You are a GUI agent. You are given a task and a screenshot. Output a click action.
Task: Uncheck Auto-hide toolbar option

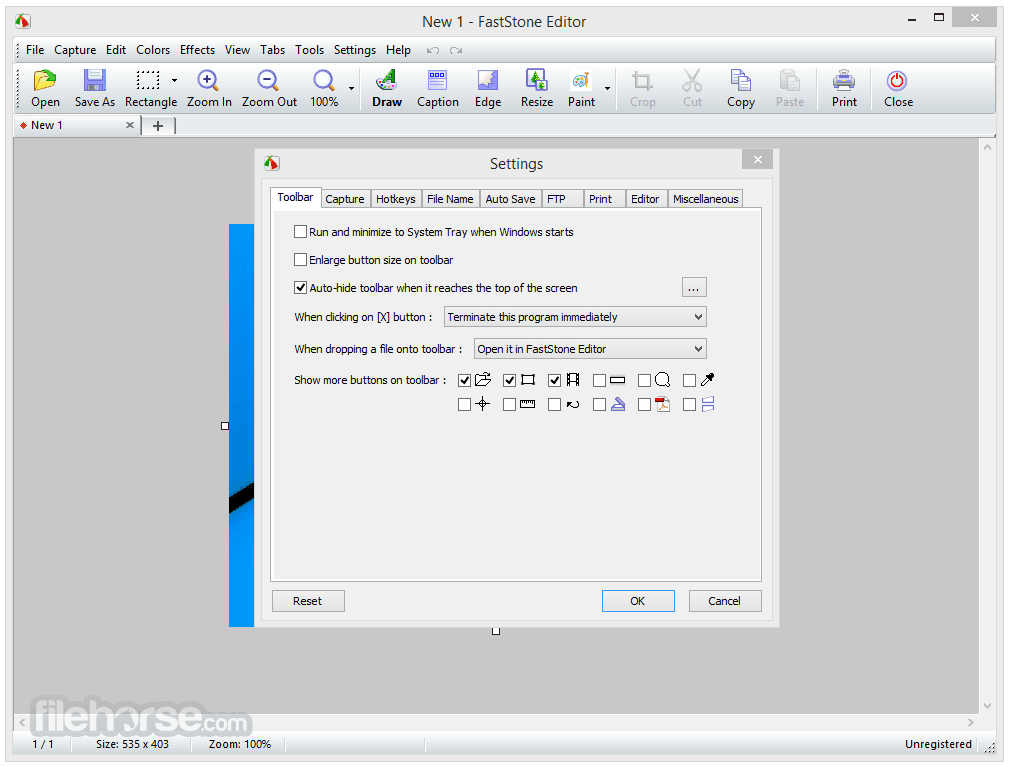tap(300, 288)
